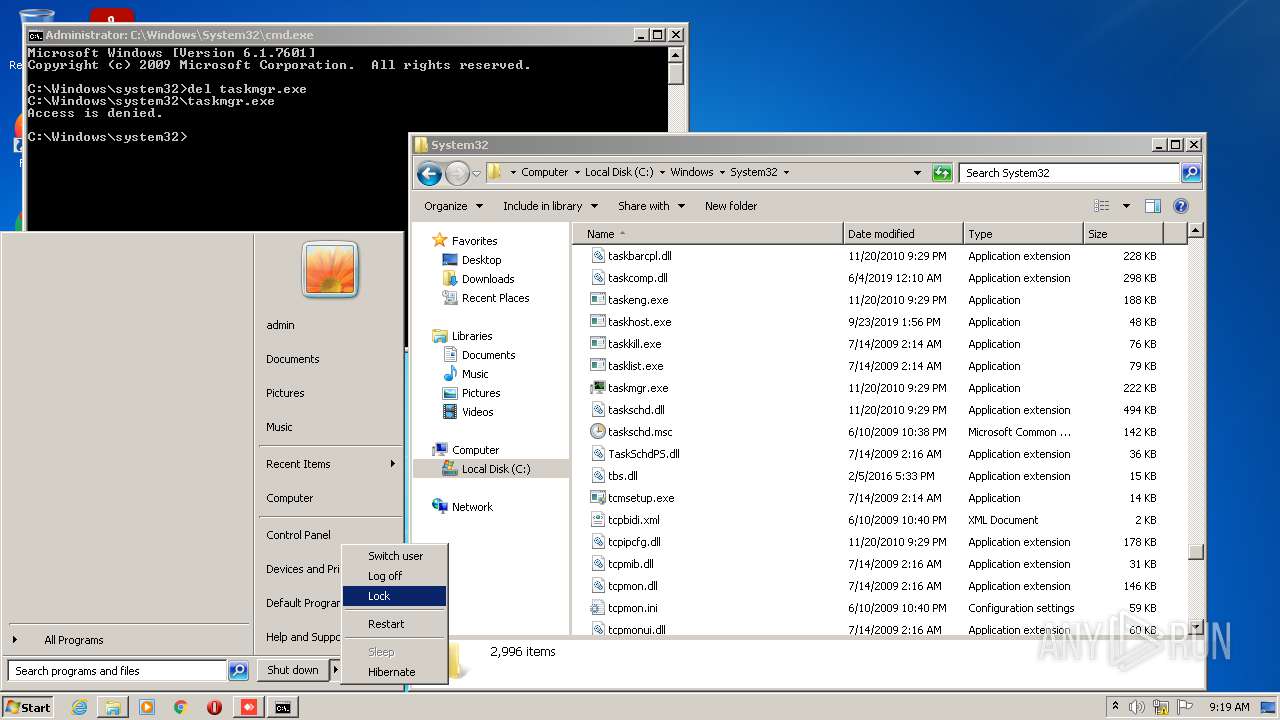Toggle the preview pane icon
This screenshot has height=720, width=1280.
coord(1153,206)
